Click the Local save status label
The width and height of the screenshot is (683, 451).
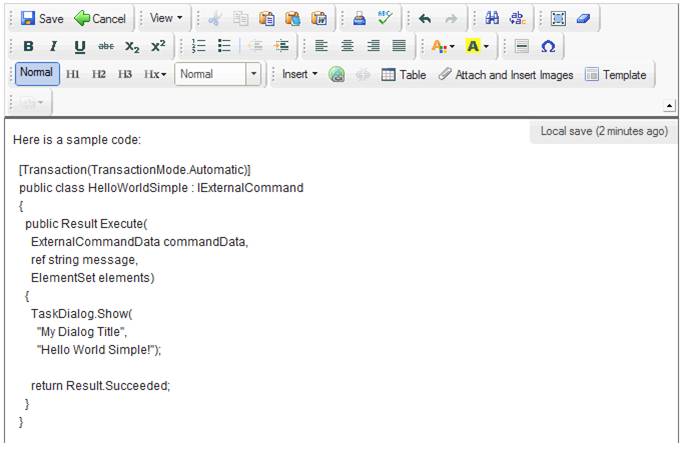pyautogui.click(x=604, y=131)
